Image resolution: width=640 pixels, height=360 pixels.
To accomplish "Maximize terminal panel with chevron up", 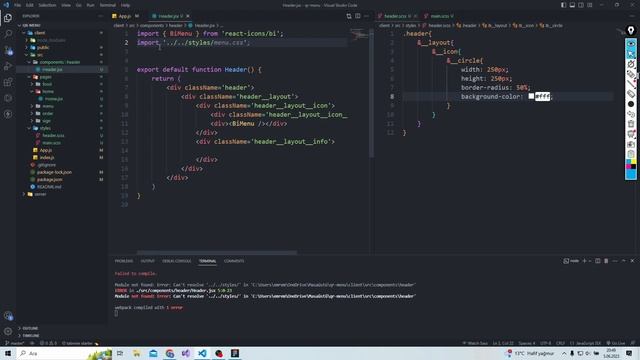I will pyautogui.click(x=624, y=261).
